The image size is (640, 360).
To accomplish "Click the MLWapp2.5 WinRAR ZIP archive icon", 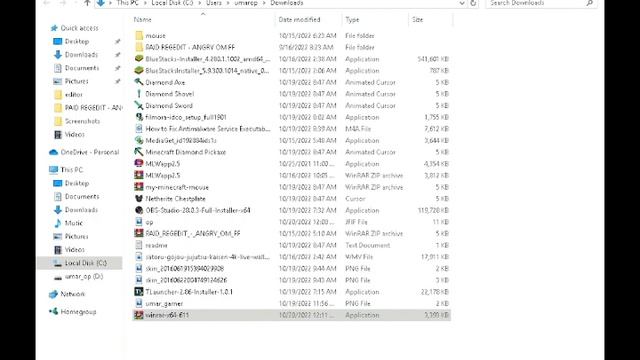I will (139, 175).
